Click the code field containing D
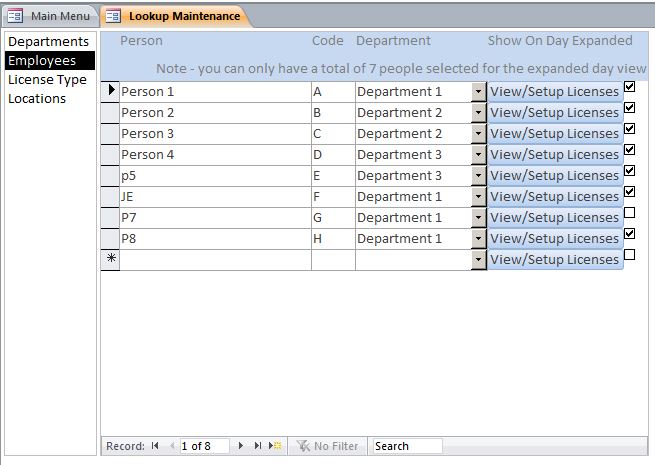655x465 pixels. pyautogui.click(x=333, y=155)
